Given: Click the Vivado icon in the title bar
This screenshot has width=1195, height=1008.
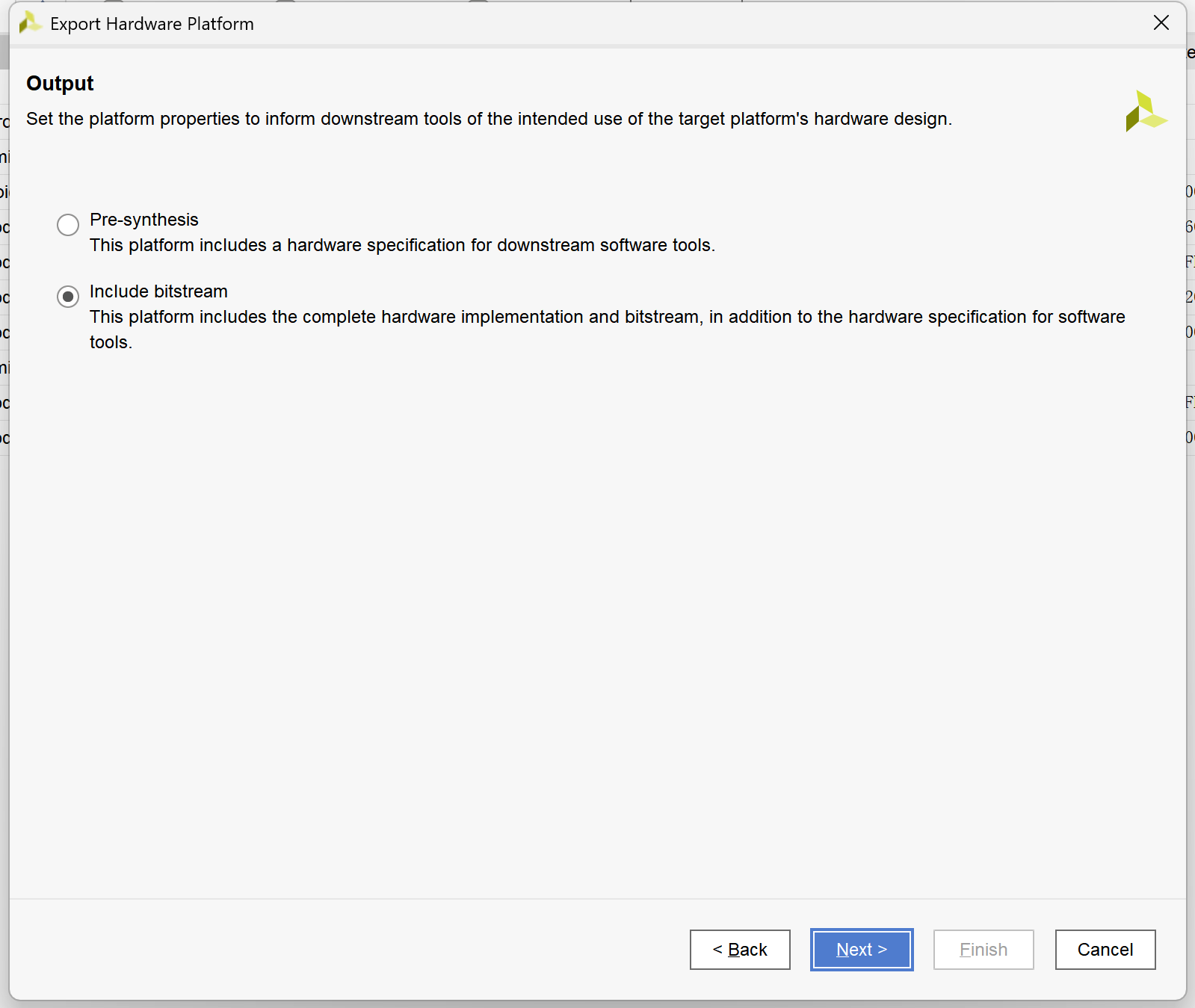Looking at the screenshot, I should point(29,23).
